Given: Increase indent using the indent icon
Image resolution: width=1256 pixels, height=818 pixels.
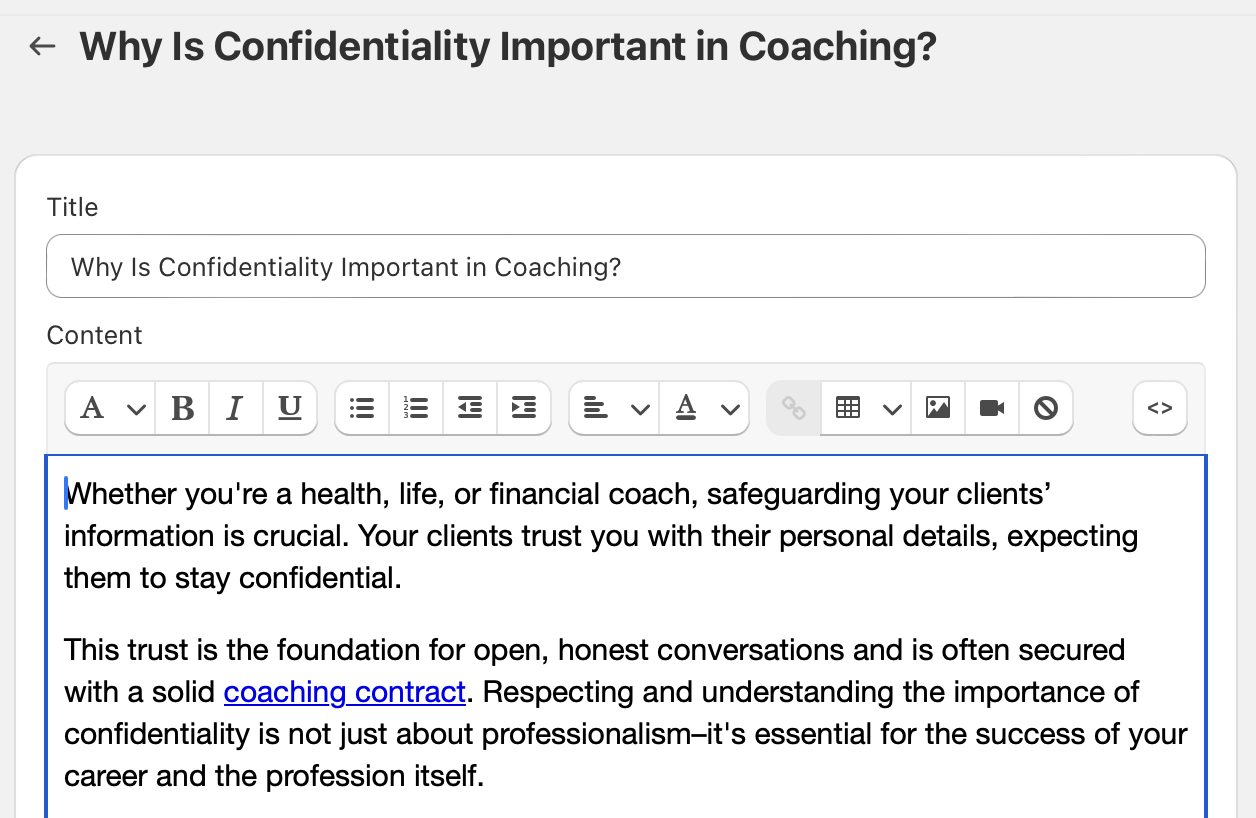Looking at the screenshot, I should pyautogui.click(x=524, y=408).
